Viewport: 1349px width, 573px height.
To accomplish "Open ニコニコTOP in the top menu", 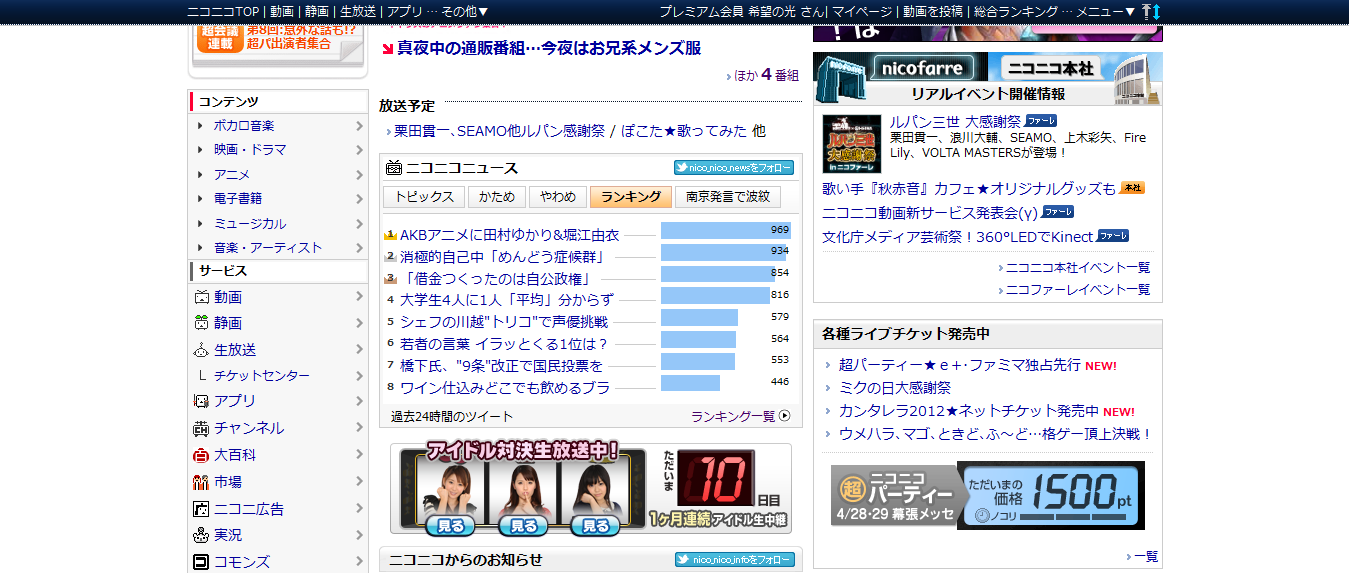I will click(x=224, y=11).
